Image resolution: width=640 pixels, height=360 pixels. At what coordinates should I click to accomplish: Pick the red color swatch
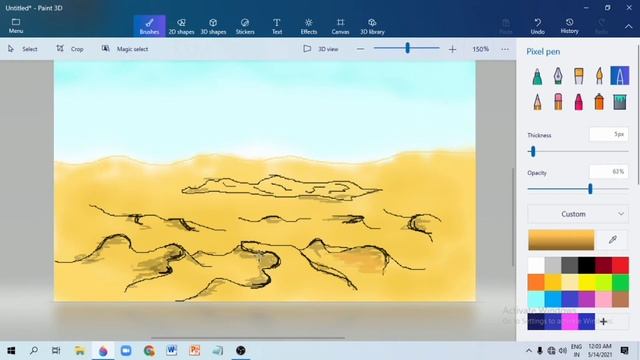click(620, 265)
